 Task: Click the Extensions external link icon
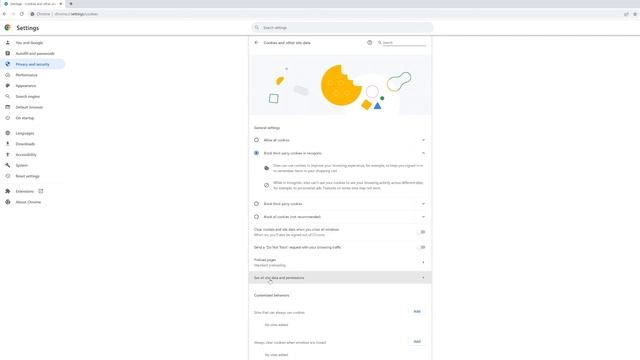[40, 191]
